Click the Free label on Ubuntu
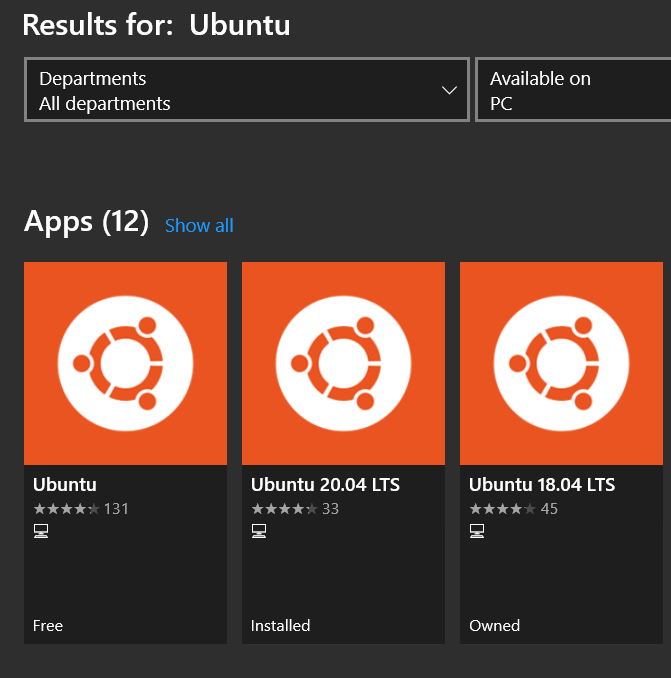671x678 pixels. point(48,626)
